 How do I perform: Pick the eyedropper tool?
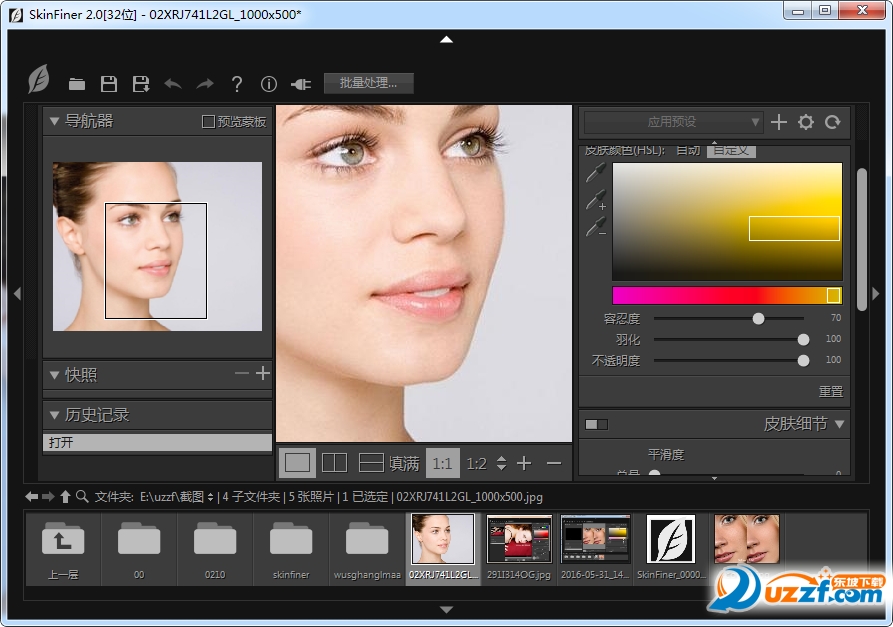pos(596,173)
